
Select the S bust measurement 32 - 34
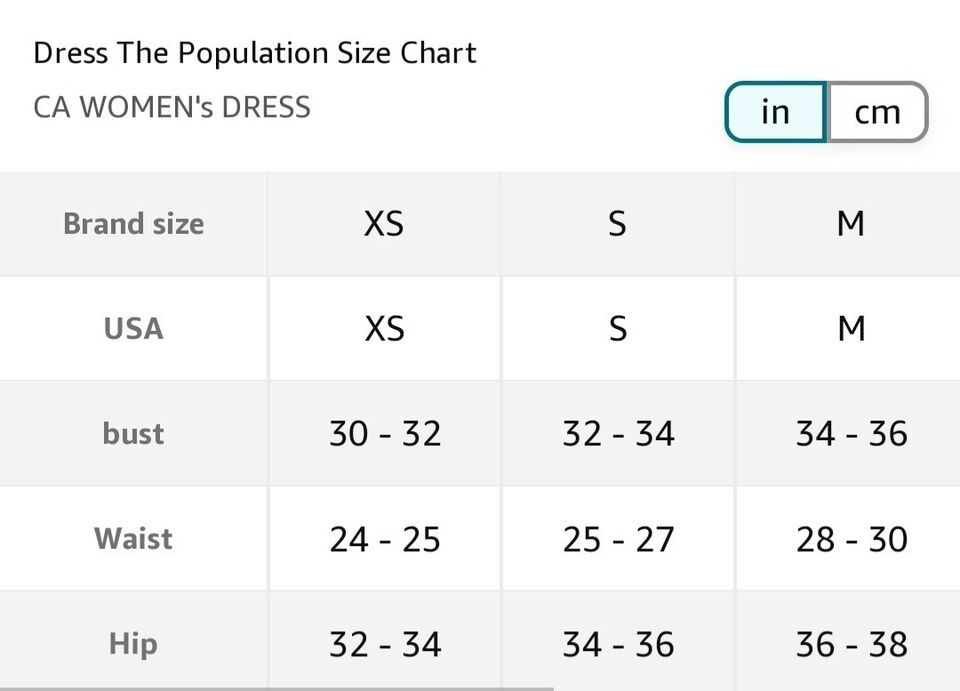[618, 434]
